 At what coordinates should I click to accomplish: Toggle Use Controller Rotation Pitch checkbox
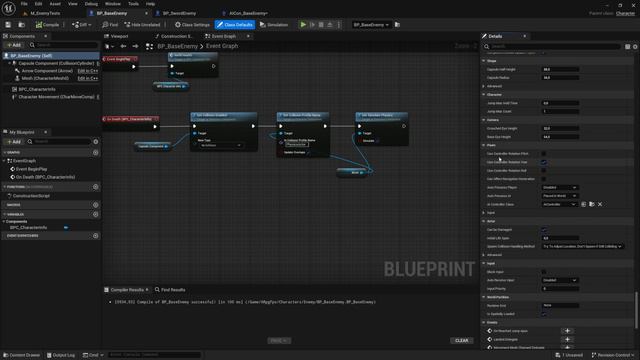click(544, 154)
